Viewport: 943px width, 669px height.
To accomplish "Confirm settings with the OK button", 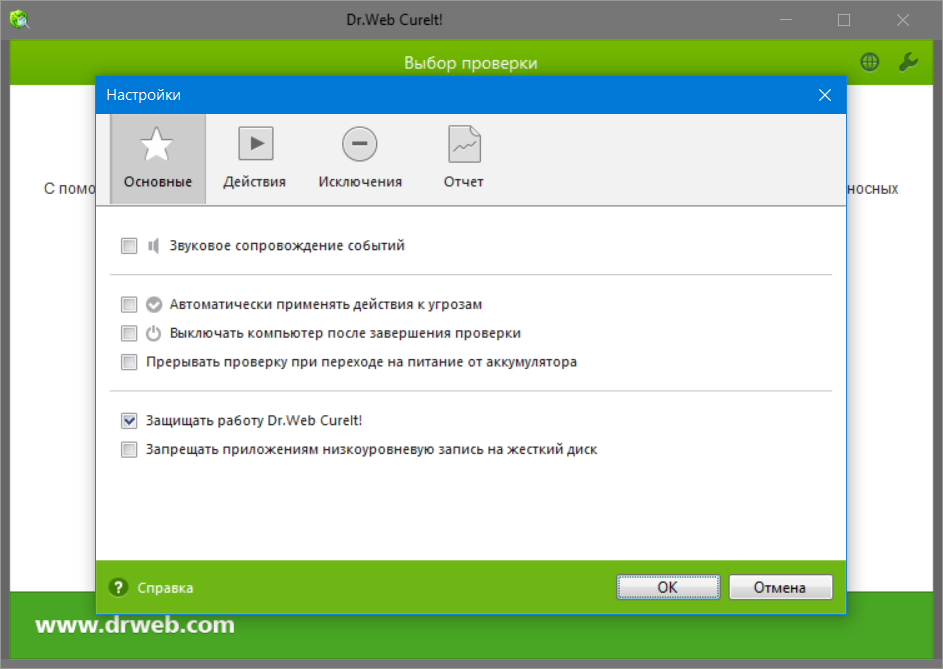I will (x=668, y=587).
